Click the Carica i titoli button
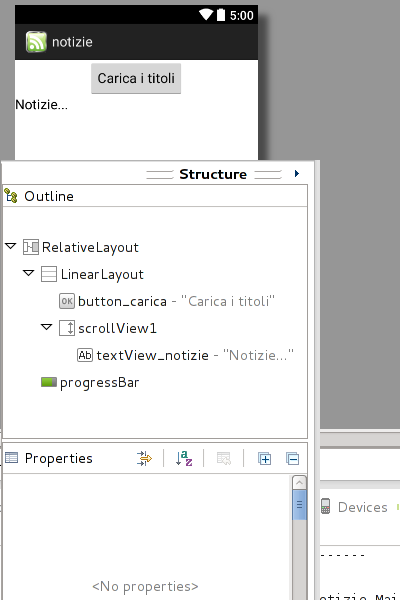Screen dimensions: 400x600 [136, 78]
